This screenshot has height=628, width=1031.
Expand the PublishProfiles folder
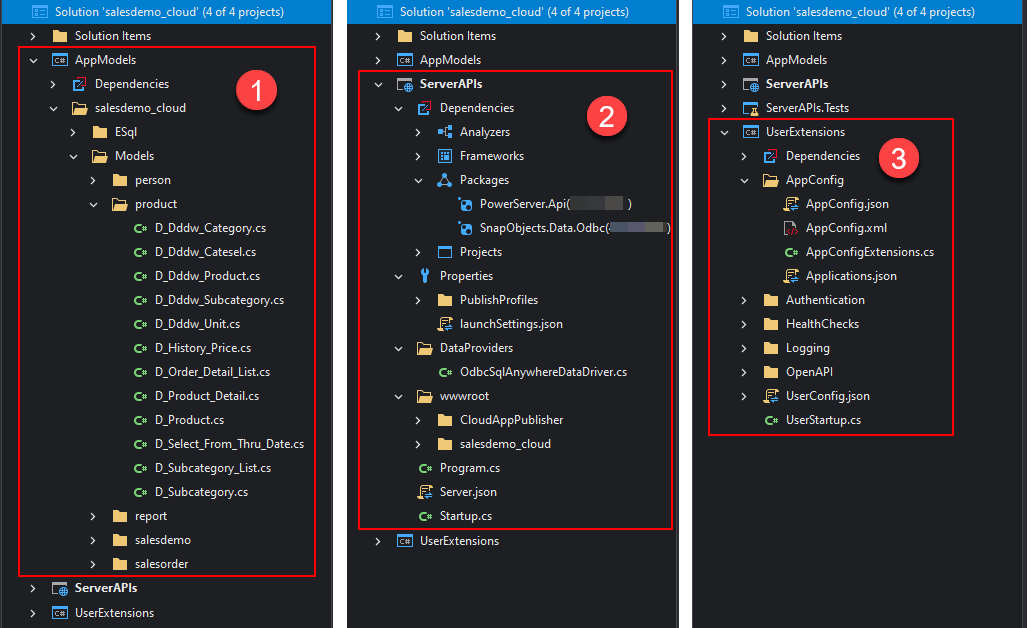[x=418, y=300]
